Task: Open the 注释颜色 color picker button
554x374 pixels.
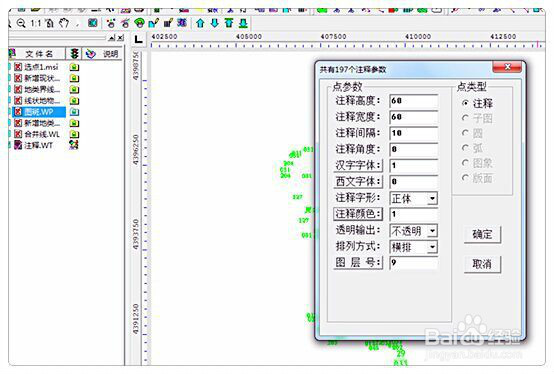Action: click(x=358, y=214)
